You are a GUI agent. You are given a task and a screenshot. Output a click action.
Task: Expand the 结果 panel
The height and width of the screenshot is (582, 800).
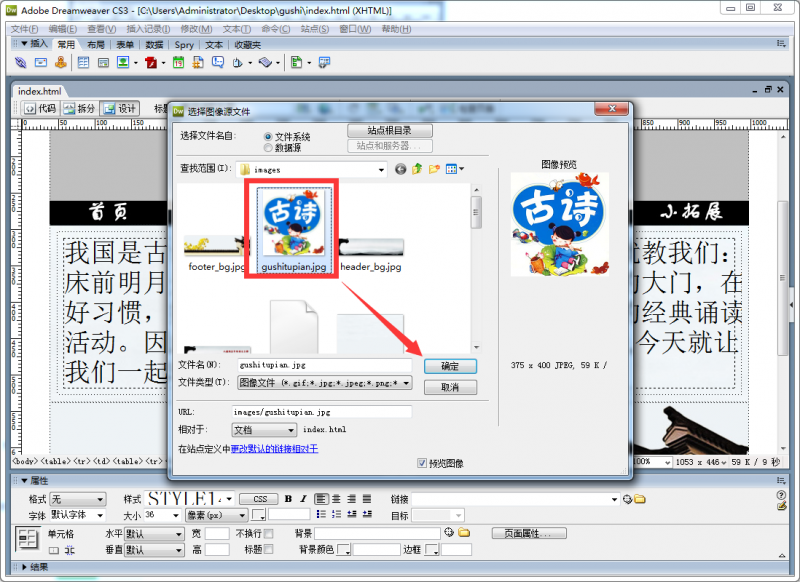tap(24, 567)
